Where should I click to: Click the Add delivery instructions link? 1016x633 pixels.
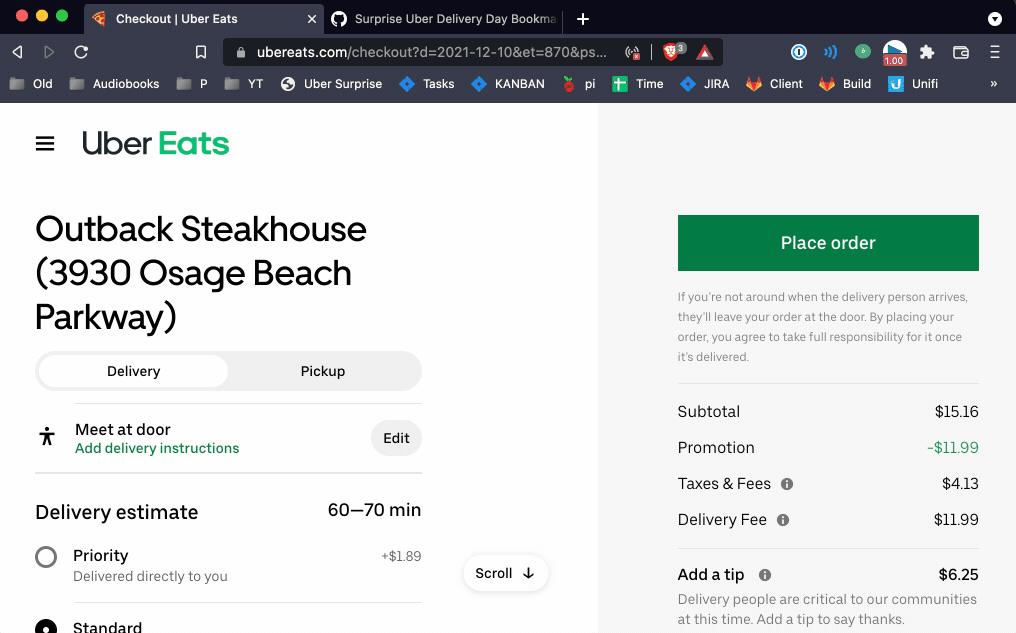157,448
